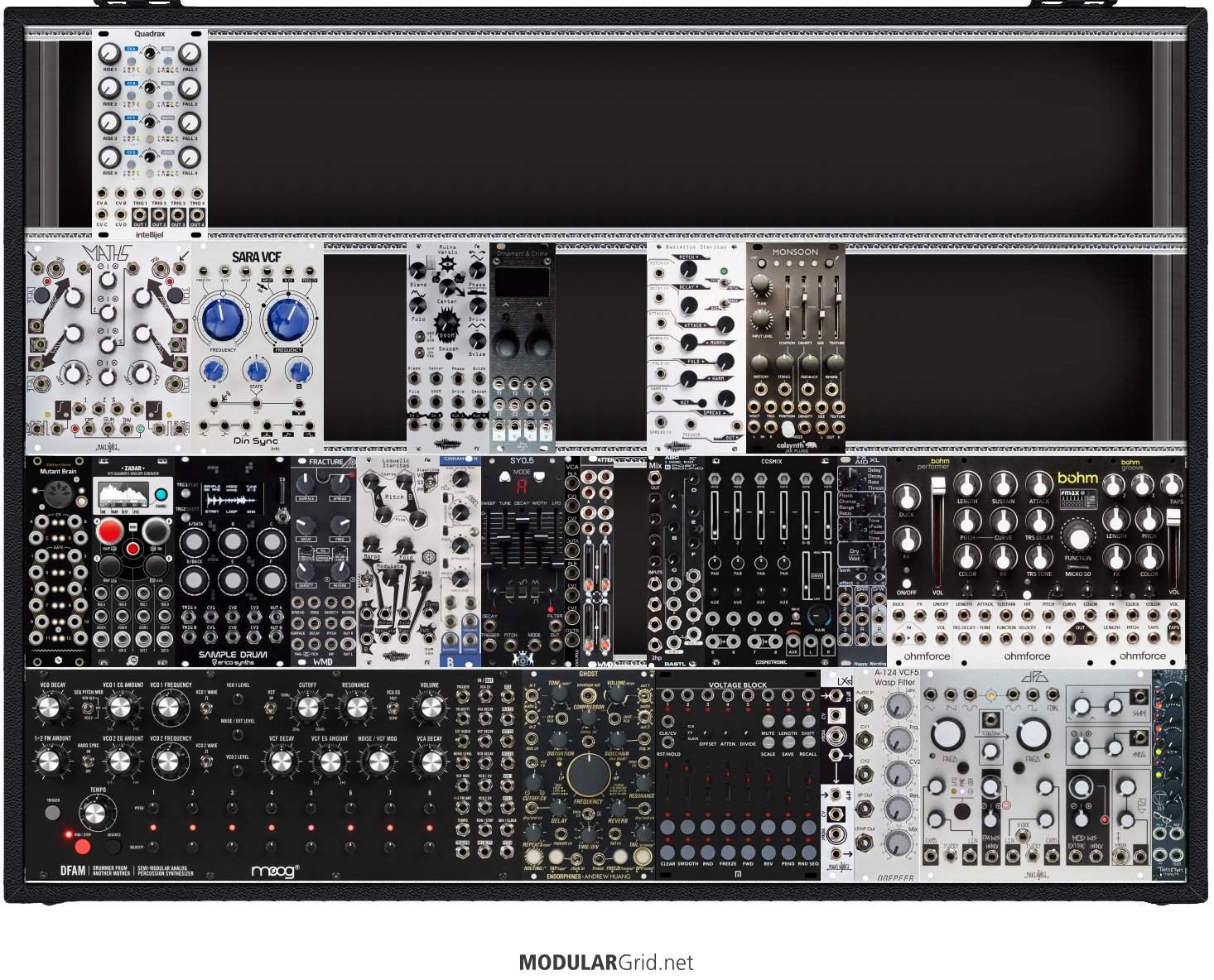
Task: Click the intellijel logo under Quadrax
Action: tap(150, 234)
